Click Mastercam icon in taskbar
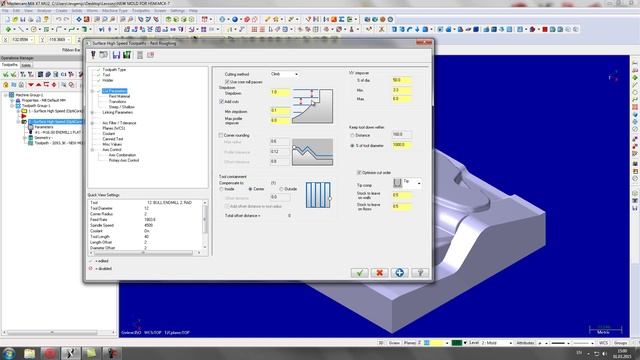Viewport: 640px width, 360px height. tap(71, 353)
